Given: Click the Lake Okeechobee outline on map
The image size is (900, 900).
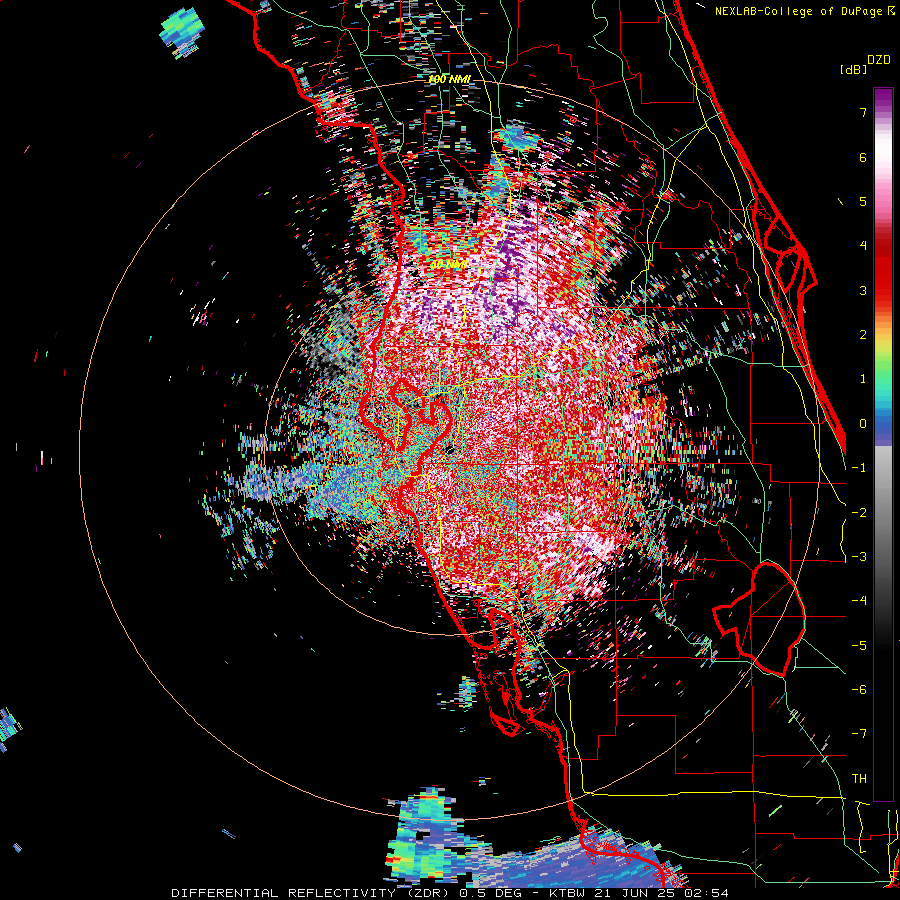Looking at the screenshot, I should point(759,619).
